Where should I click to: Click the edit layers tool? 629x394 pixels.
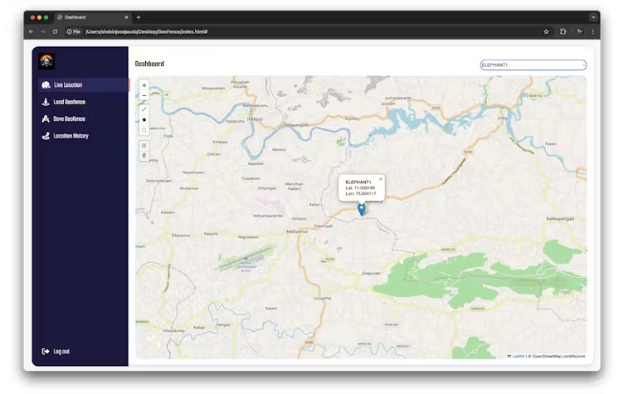[144, 145]
